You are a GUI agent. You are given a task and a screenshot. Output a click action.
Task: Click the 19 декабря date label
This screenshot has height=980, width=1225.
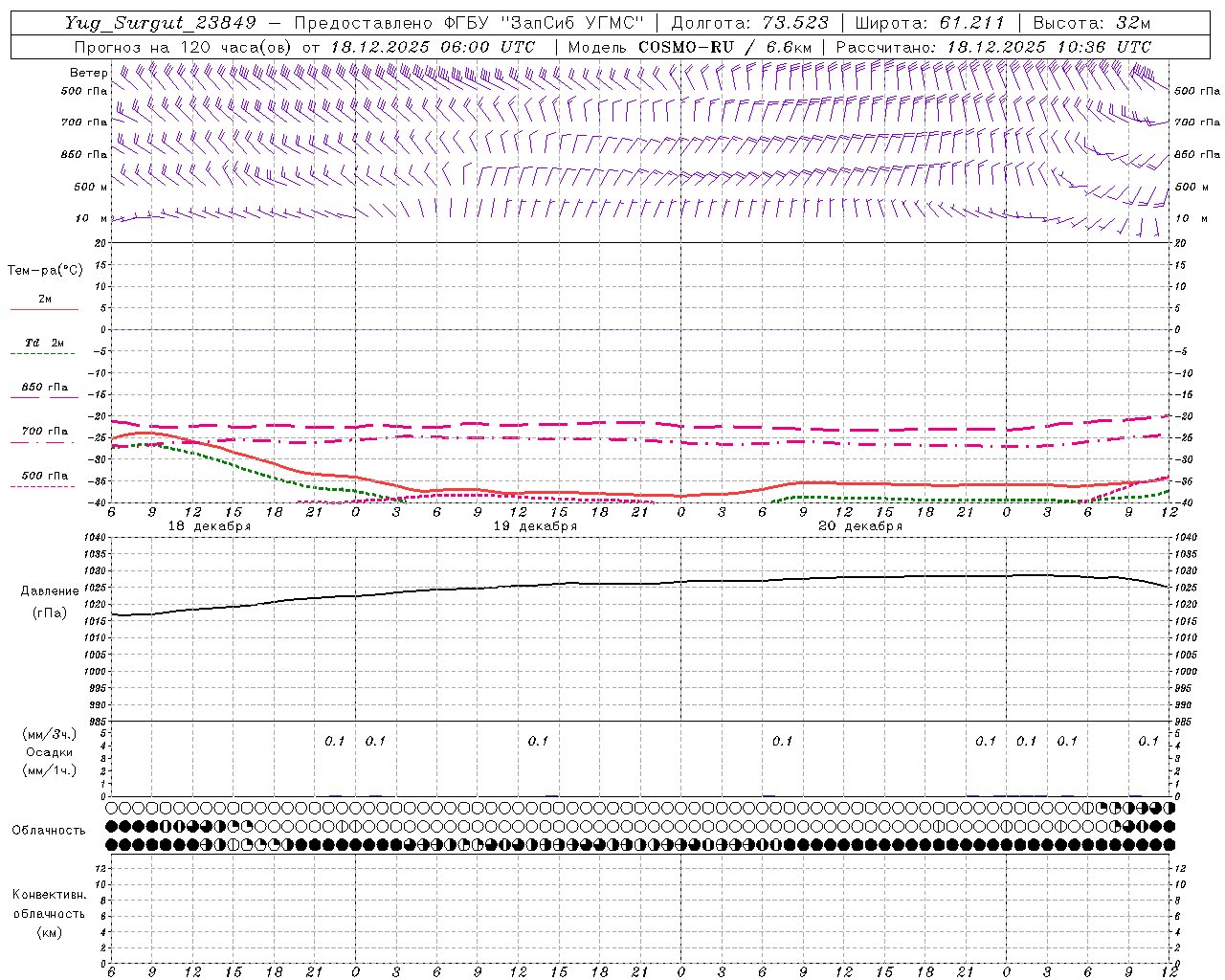click(x=535, y=526)
